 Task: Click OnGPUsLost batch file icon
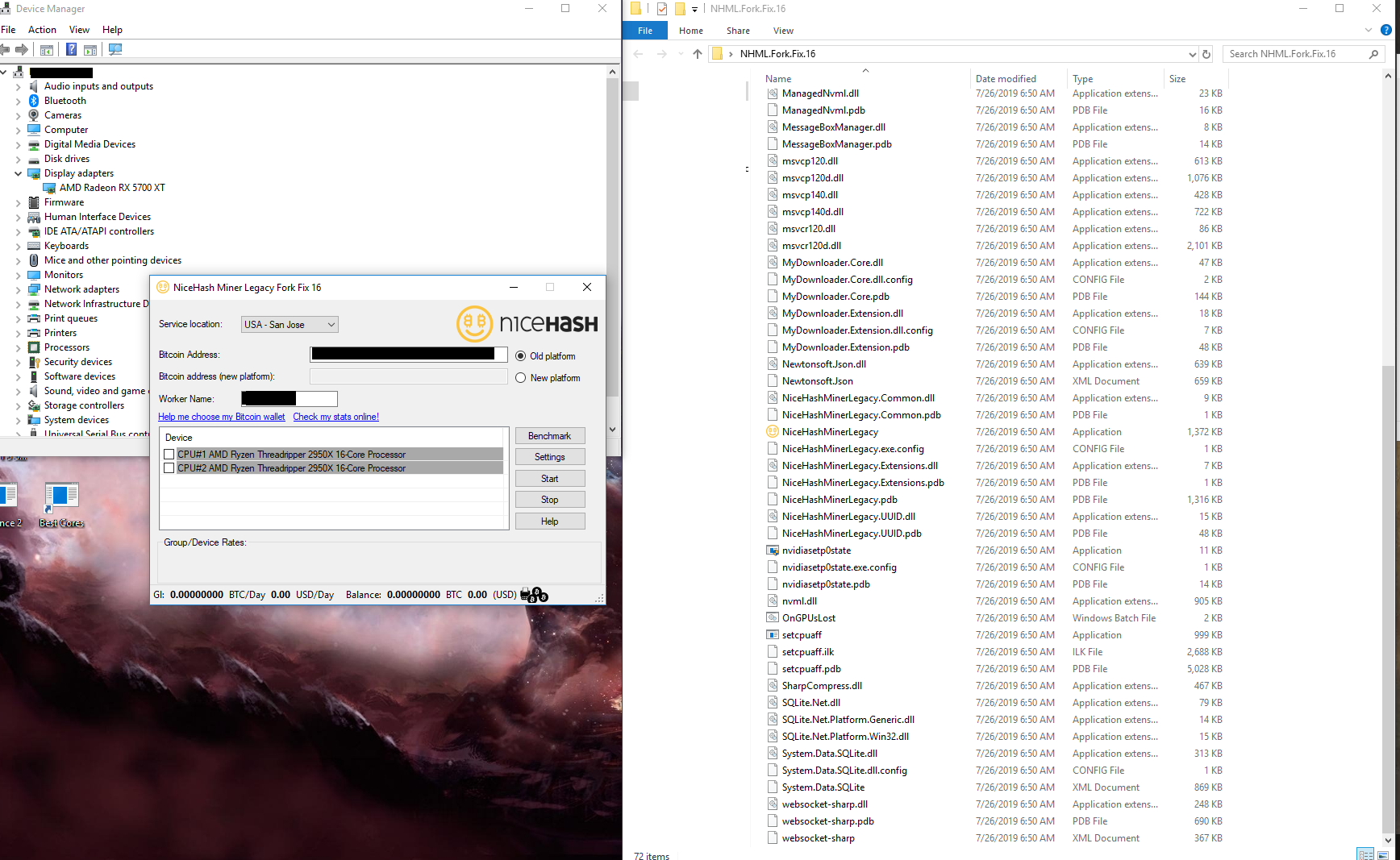pyautogui.click(x=772, y=618)
